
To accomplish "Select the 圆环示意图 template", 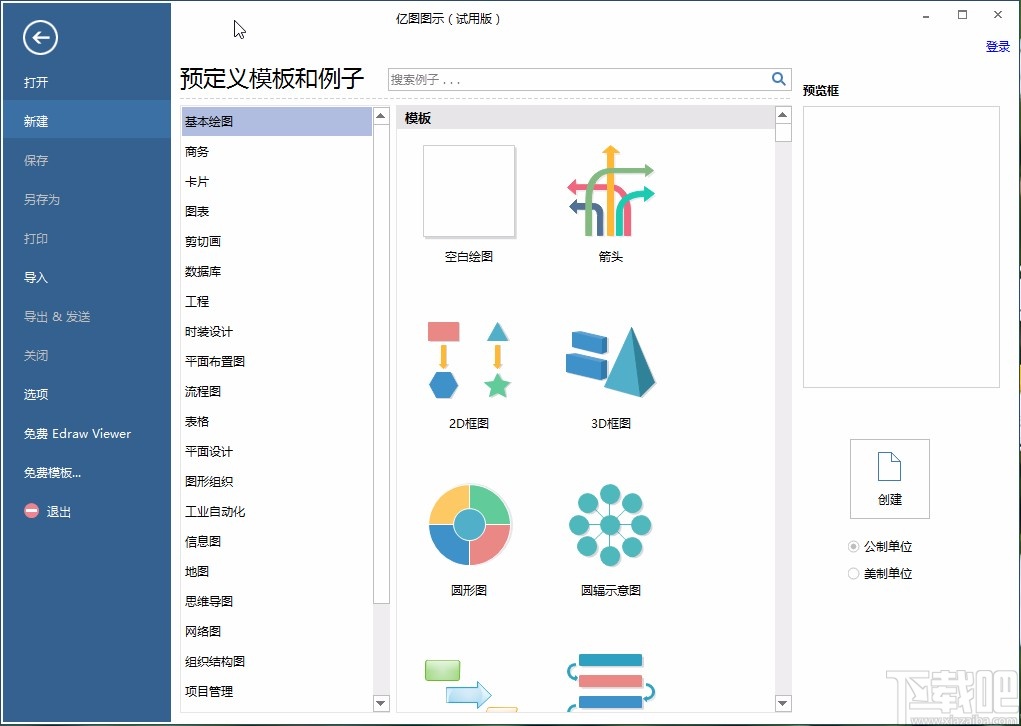I will tap(610, 525).
